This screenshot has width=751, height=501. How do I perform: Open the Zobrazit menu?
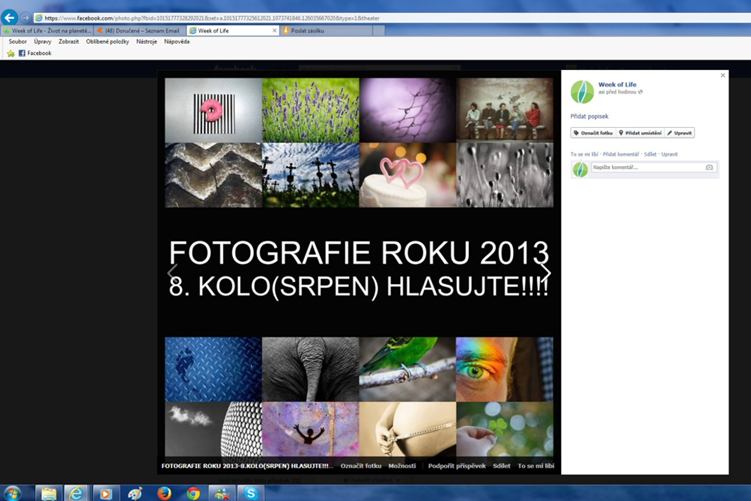[68, 42]
